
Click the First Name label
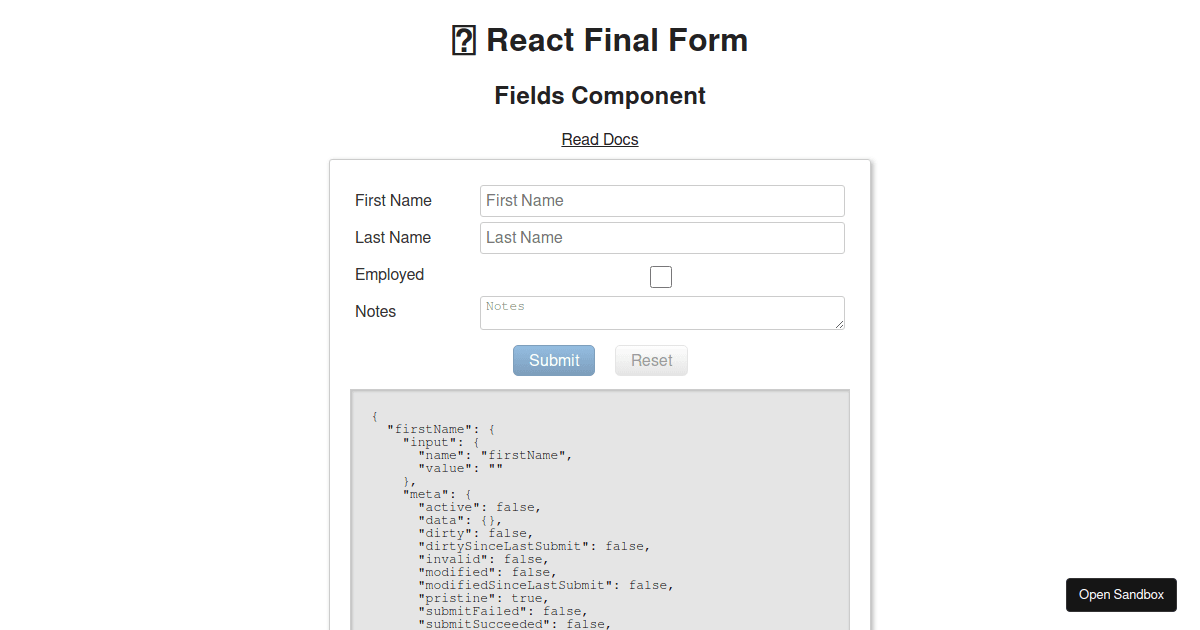[x=392, y=200]
